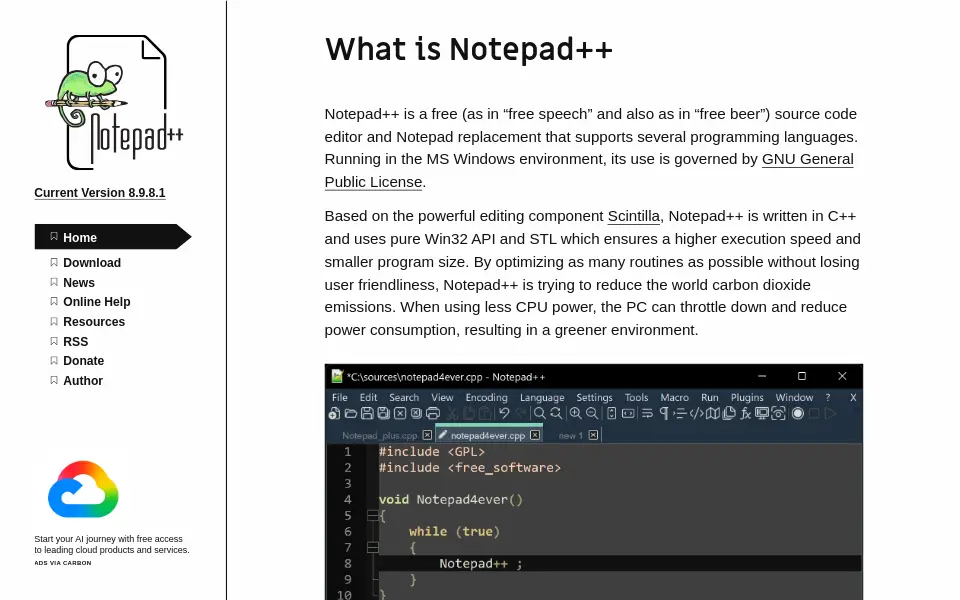Open the Language menu
Image resolution: width=960 pixels, height=600 pixels.
pos(542,397)
